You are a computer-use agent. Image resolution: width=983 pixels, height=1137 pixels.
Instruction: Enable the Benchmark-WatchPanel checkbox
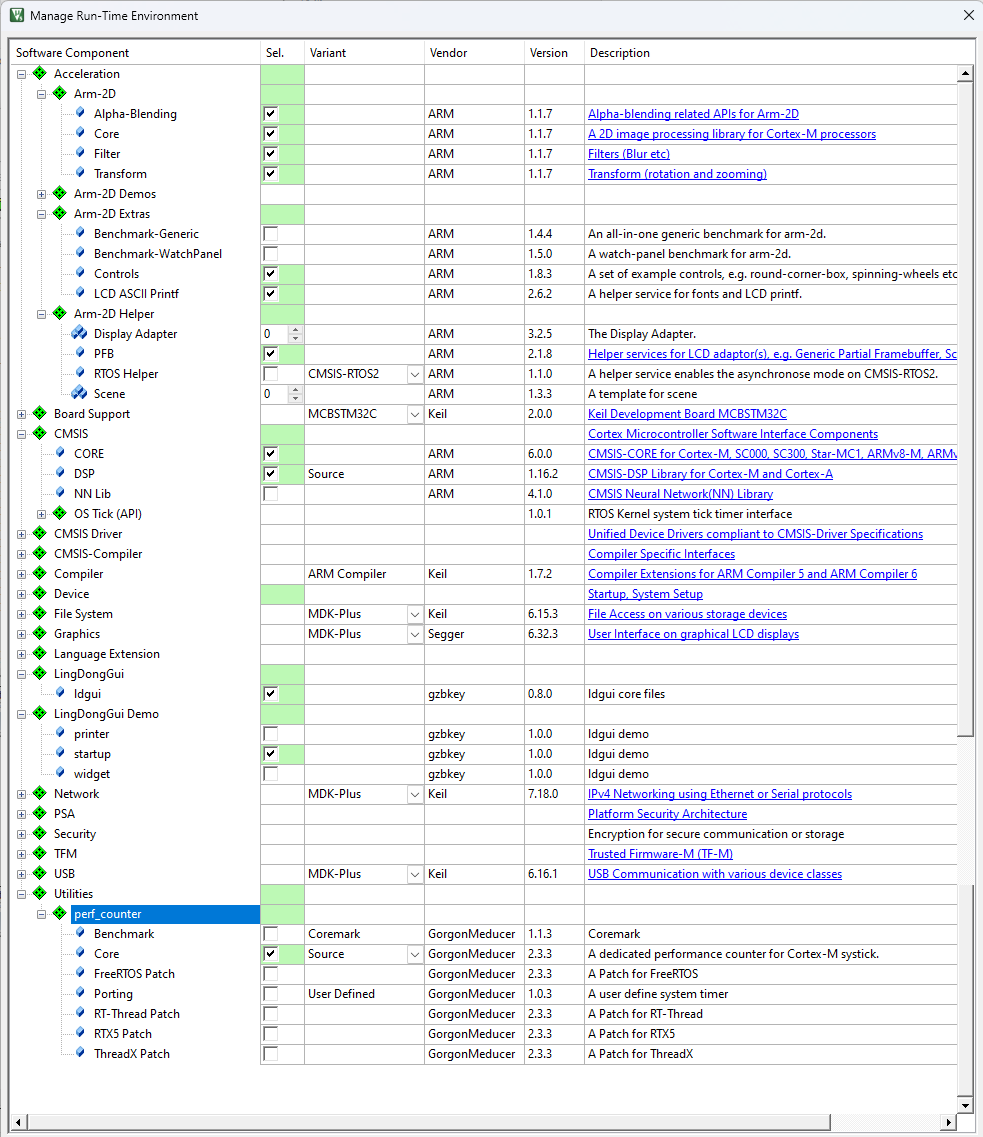point(270,254)
